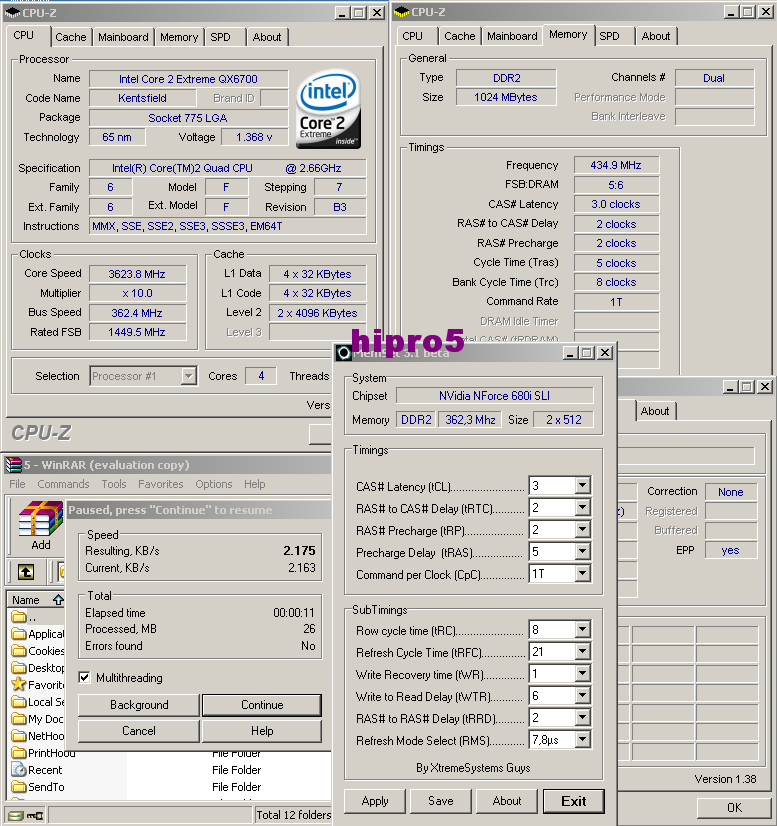Switch to Cache tab in left CPU-Z
Viewport: 777px width, 826px height.
71,37
